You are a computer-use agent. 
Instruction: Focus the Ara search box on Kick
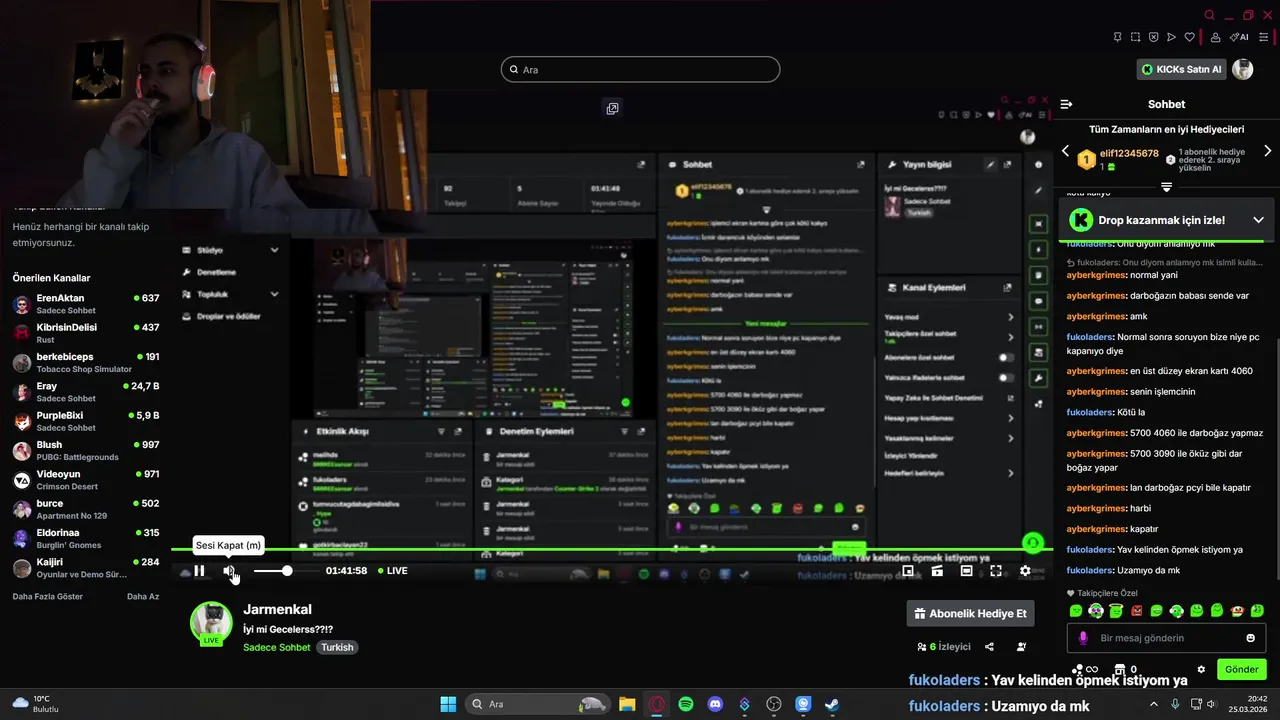(640, 69)
